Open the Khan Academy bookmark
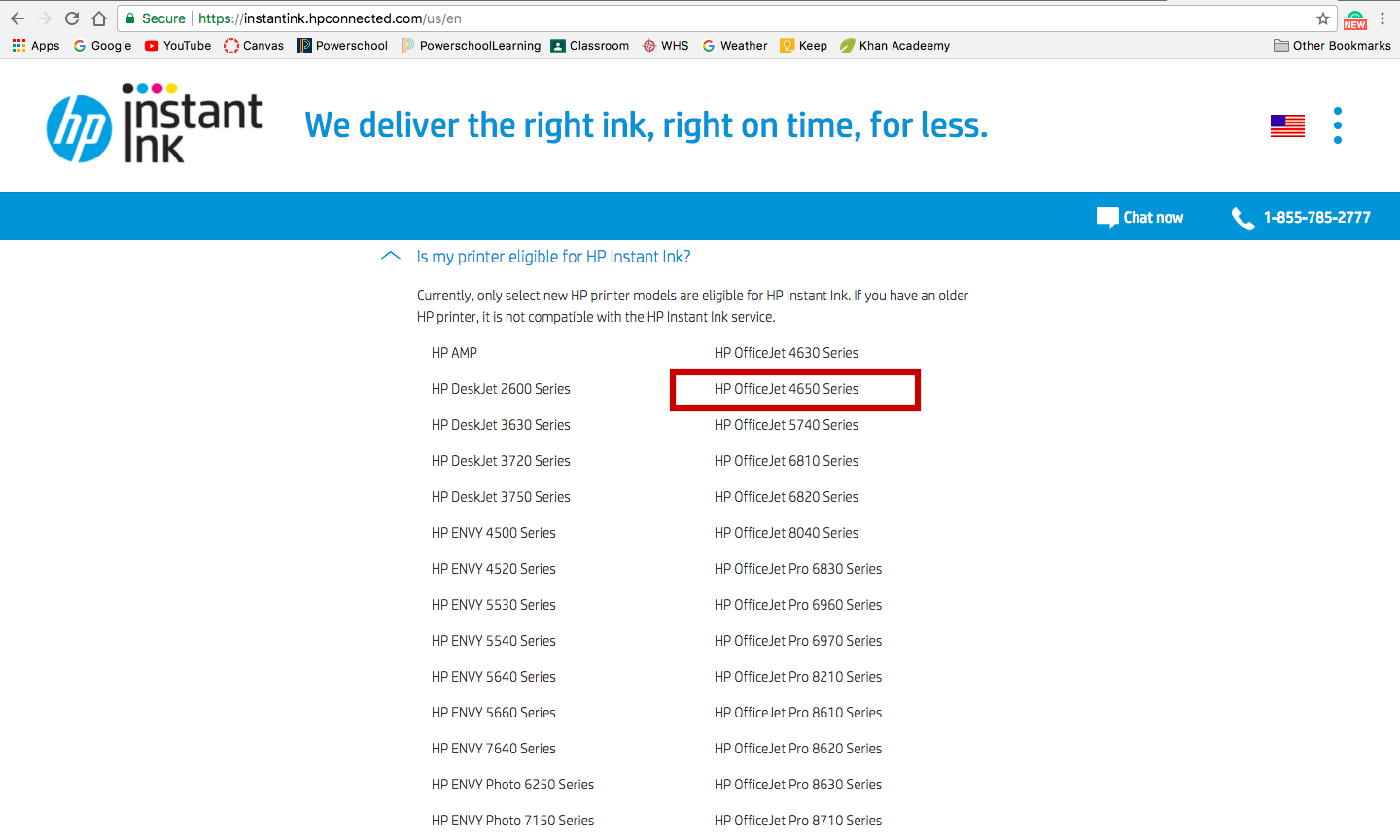 [x=895, y=46]
